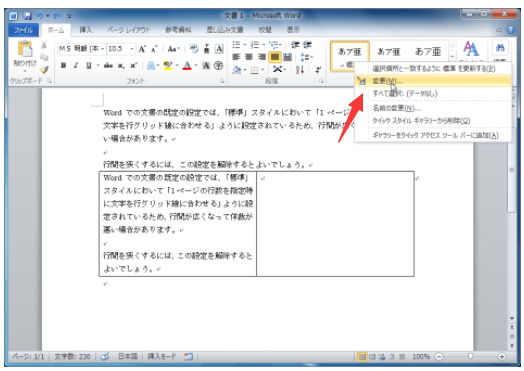Click the Shrink Font icon
This screenshot has width=524, height=371.
pos(154,49)
